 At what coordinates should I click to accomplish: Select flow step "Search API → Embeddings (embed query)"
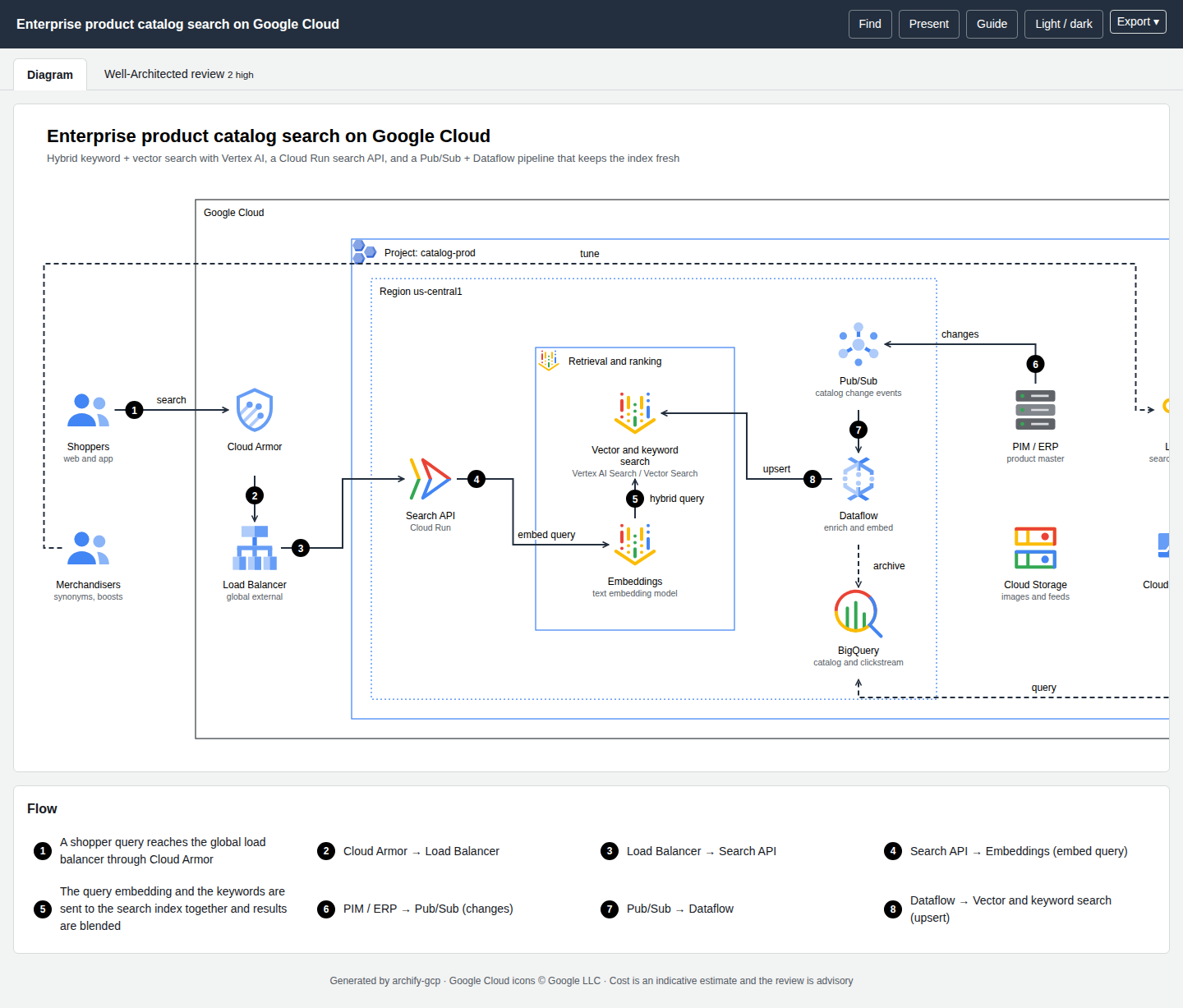coord(1006,851)
